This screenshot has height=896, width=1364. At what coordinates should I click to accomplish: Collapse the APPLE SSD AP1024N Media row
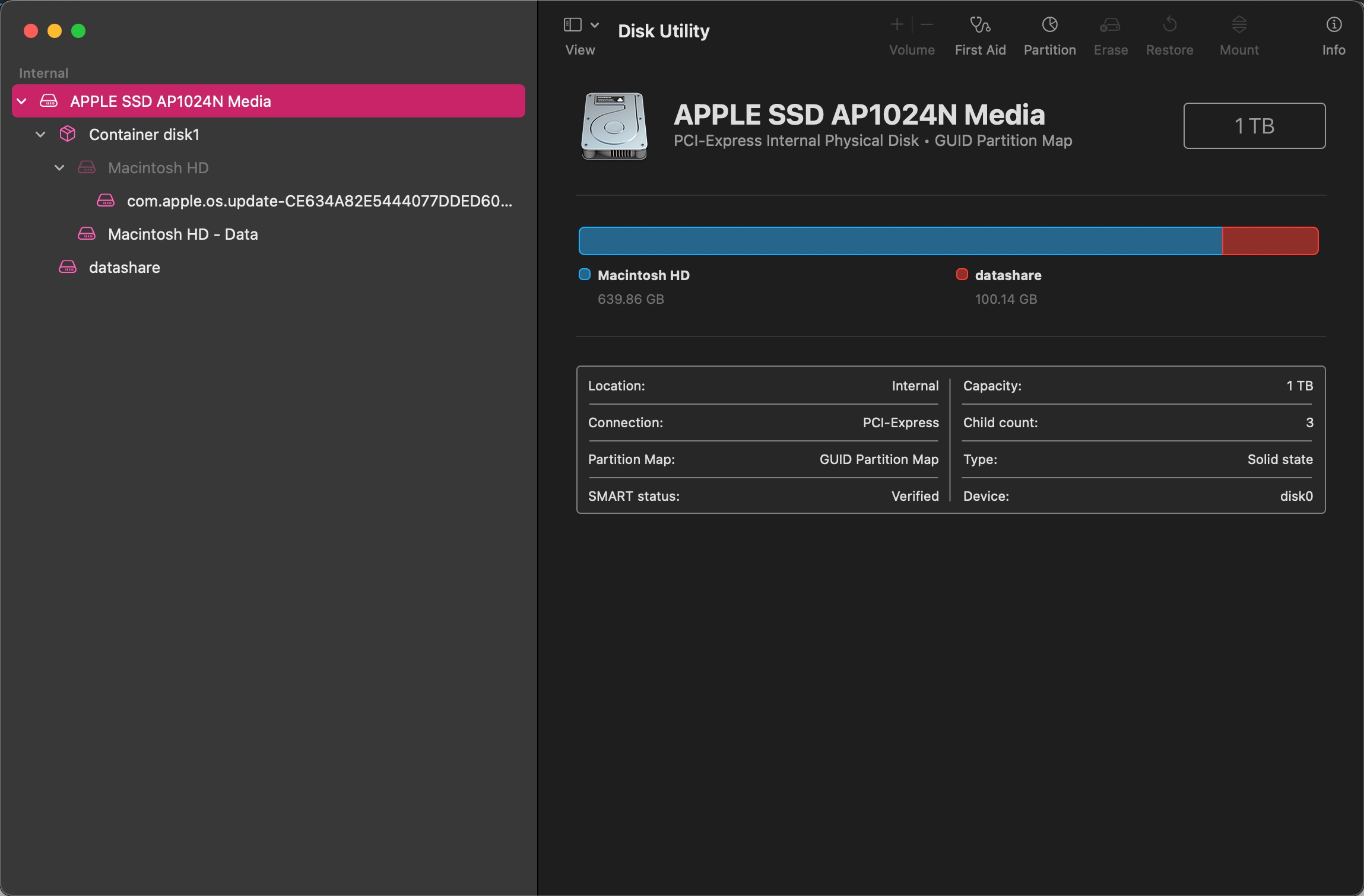pyautogui.click(x=22, y=101)
